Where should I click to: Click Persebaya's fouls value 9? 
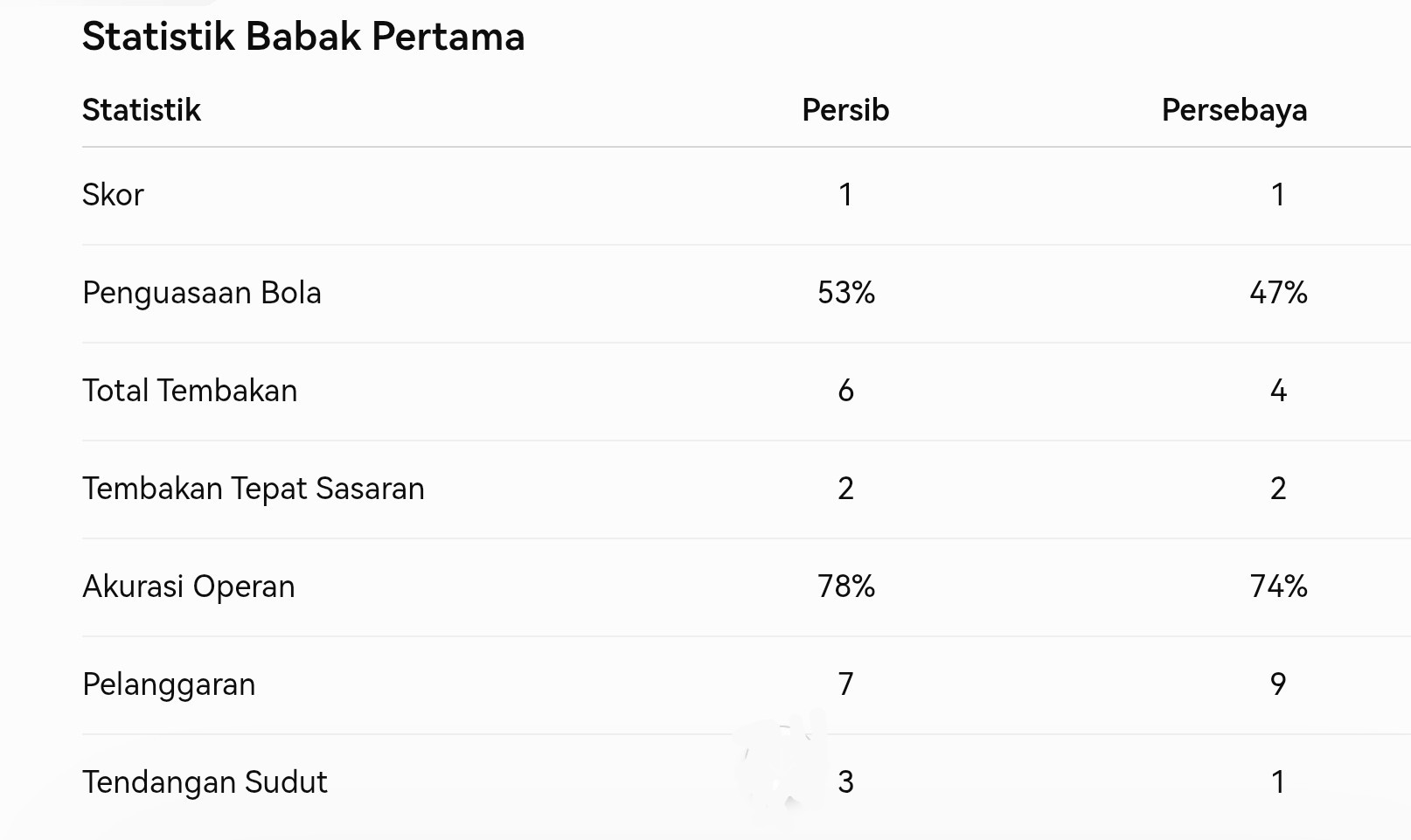pyautogui.click(x=1278, y=684)
